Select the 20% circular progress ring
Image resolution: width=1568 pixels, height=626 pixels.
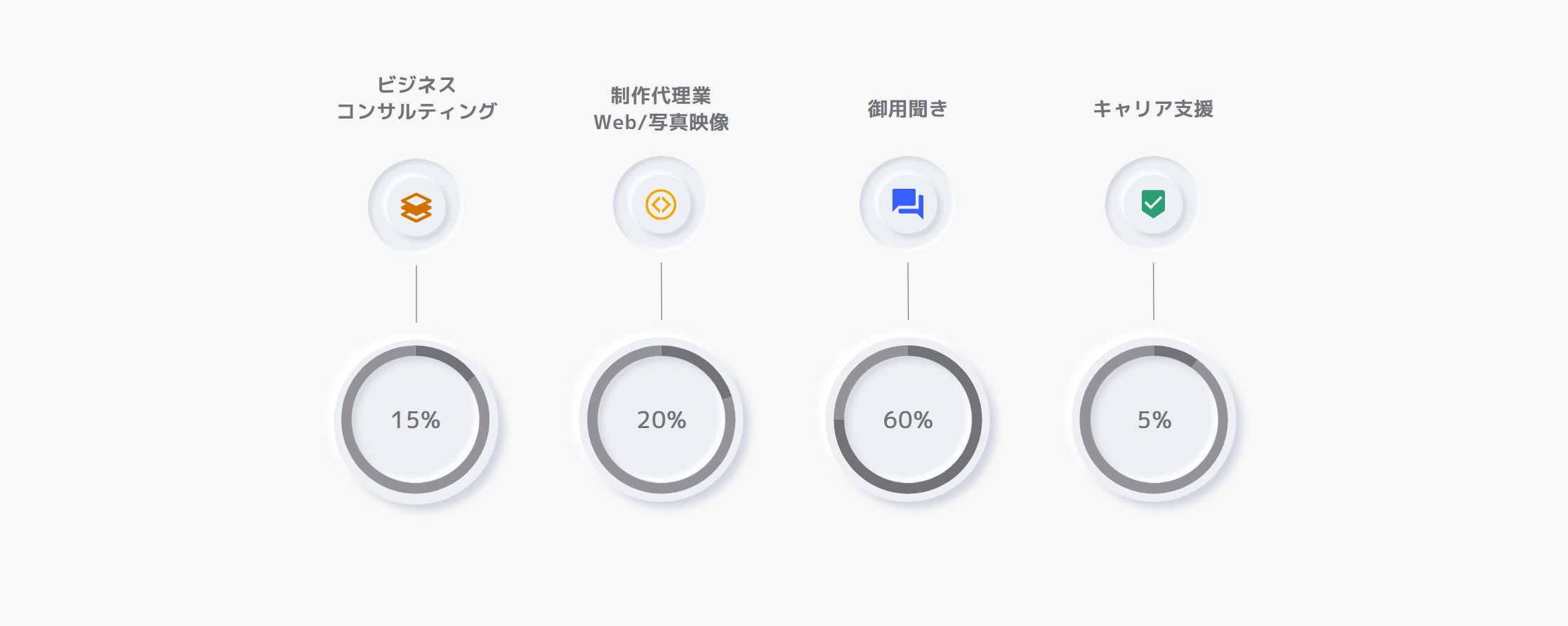(661, 420)
